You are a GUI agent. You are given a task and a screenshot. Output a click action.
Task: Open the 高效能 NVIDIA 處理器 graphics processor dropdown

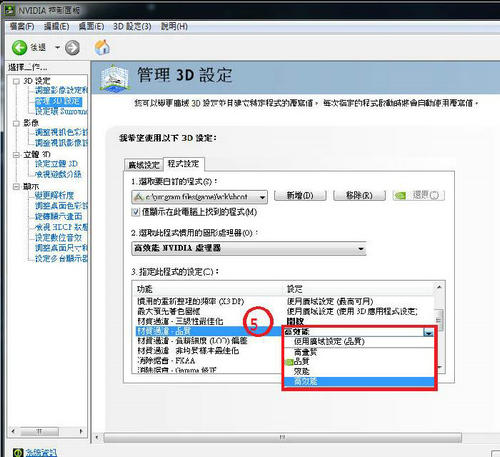(x=249, y=249)
